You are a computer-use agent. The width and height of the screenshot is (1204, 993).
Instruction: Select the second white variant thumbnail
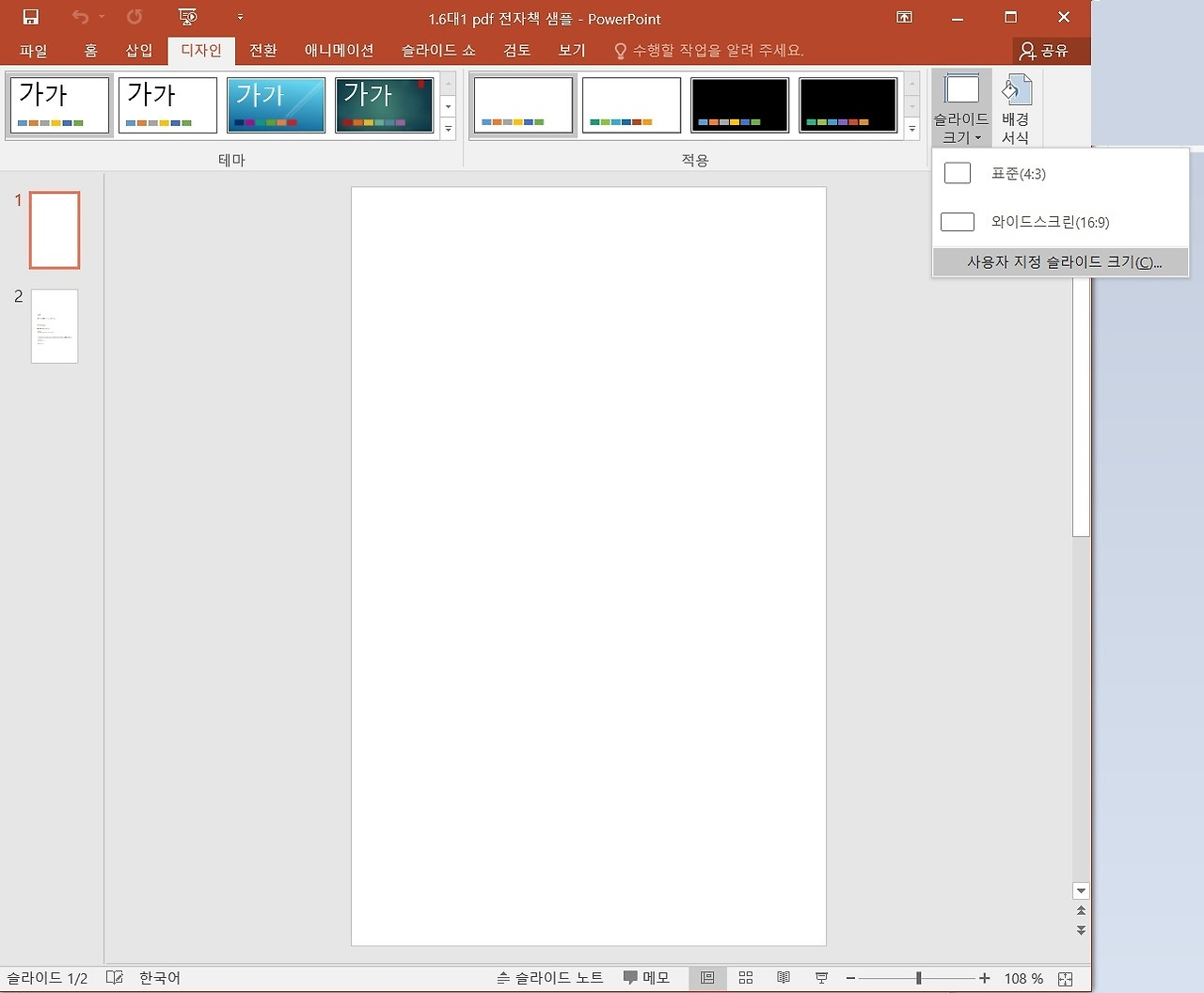631,105
